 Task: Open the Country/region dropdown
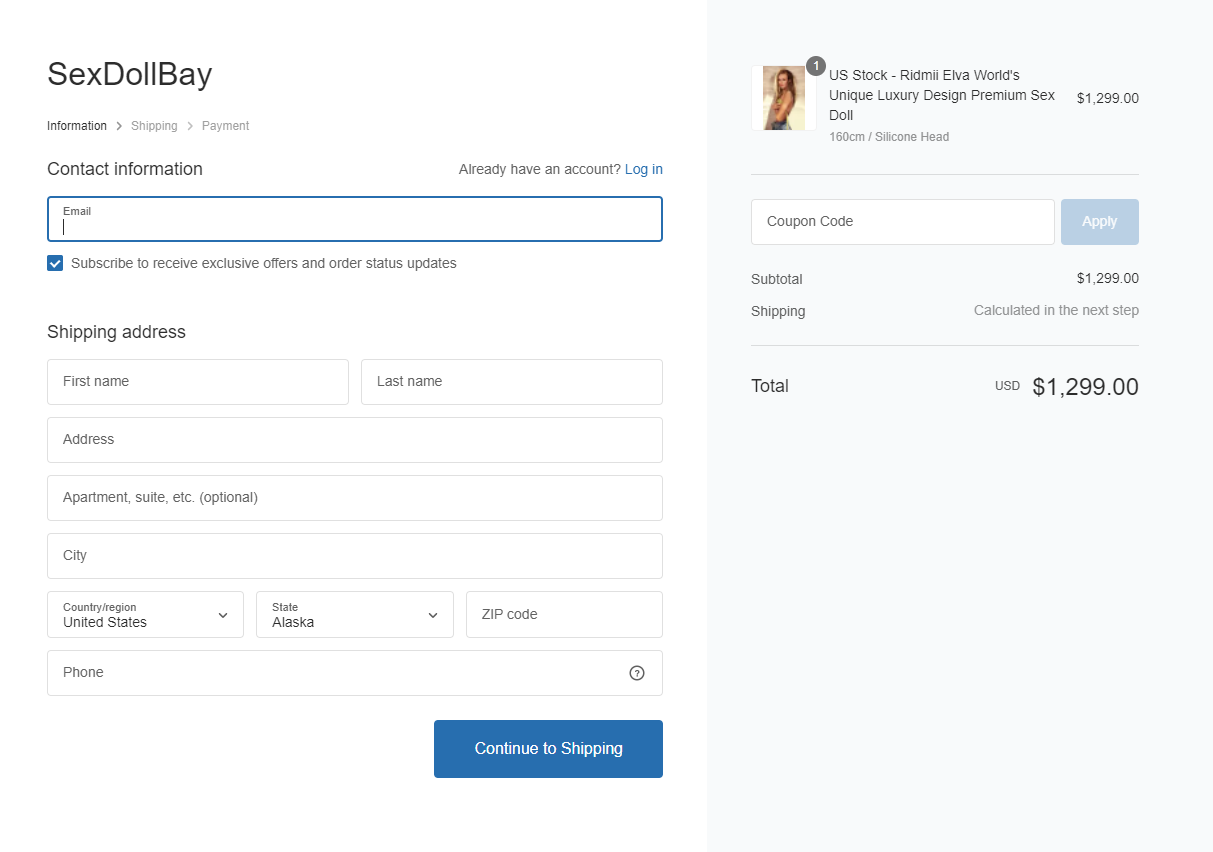pyautogui.click(x=145, y=615)
